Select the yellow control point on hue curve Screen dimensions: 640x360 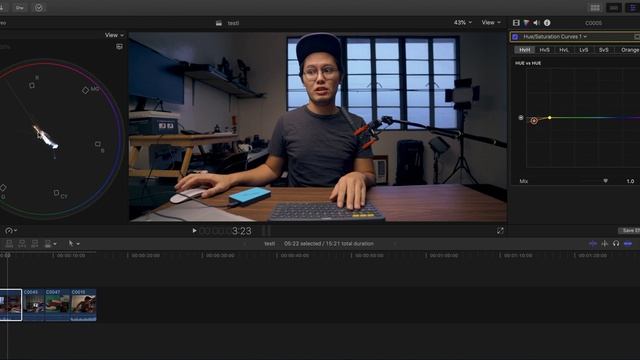pyautogui.click(x=550, y=118)
